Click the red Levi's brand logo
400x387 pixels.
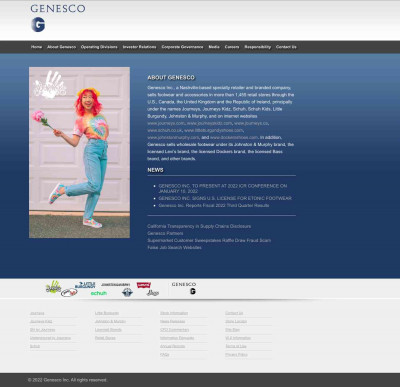tap(144, 285)
